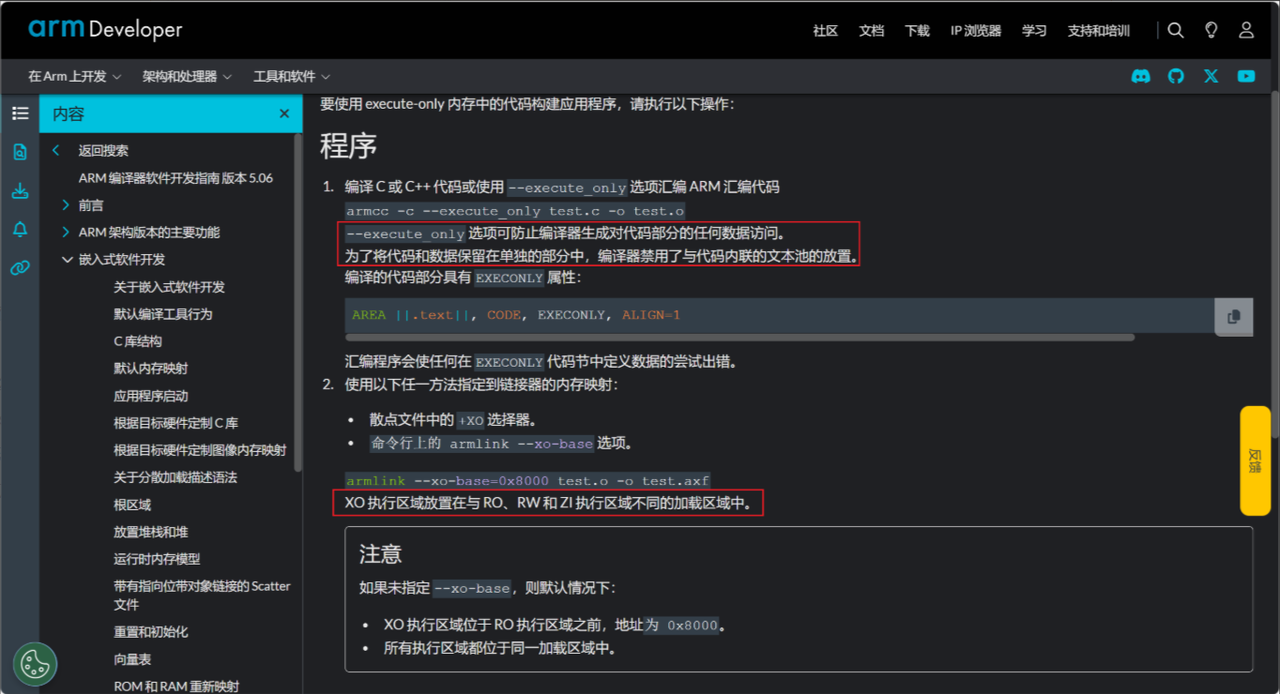Open the 架构和处理器 dropdown

tap(187, 76)
